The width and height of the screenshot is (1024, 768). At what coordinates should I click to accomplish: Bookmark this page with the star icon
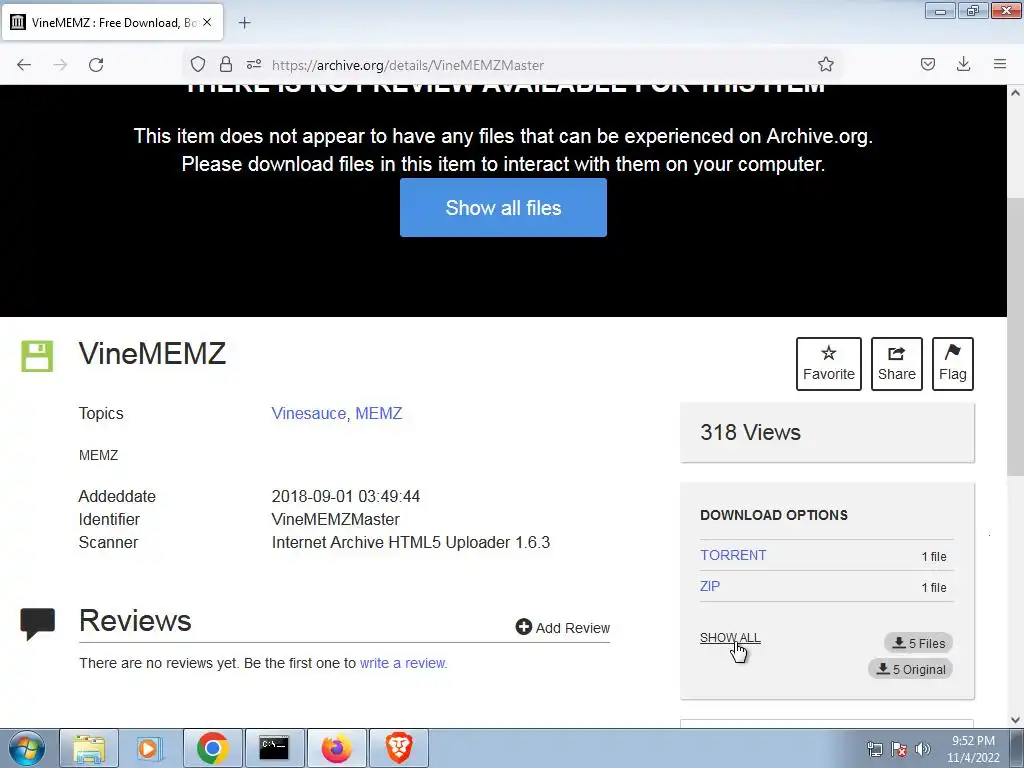(825, 64)
